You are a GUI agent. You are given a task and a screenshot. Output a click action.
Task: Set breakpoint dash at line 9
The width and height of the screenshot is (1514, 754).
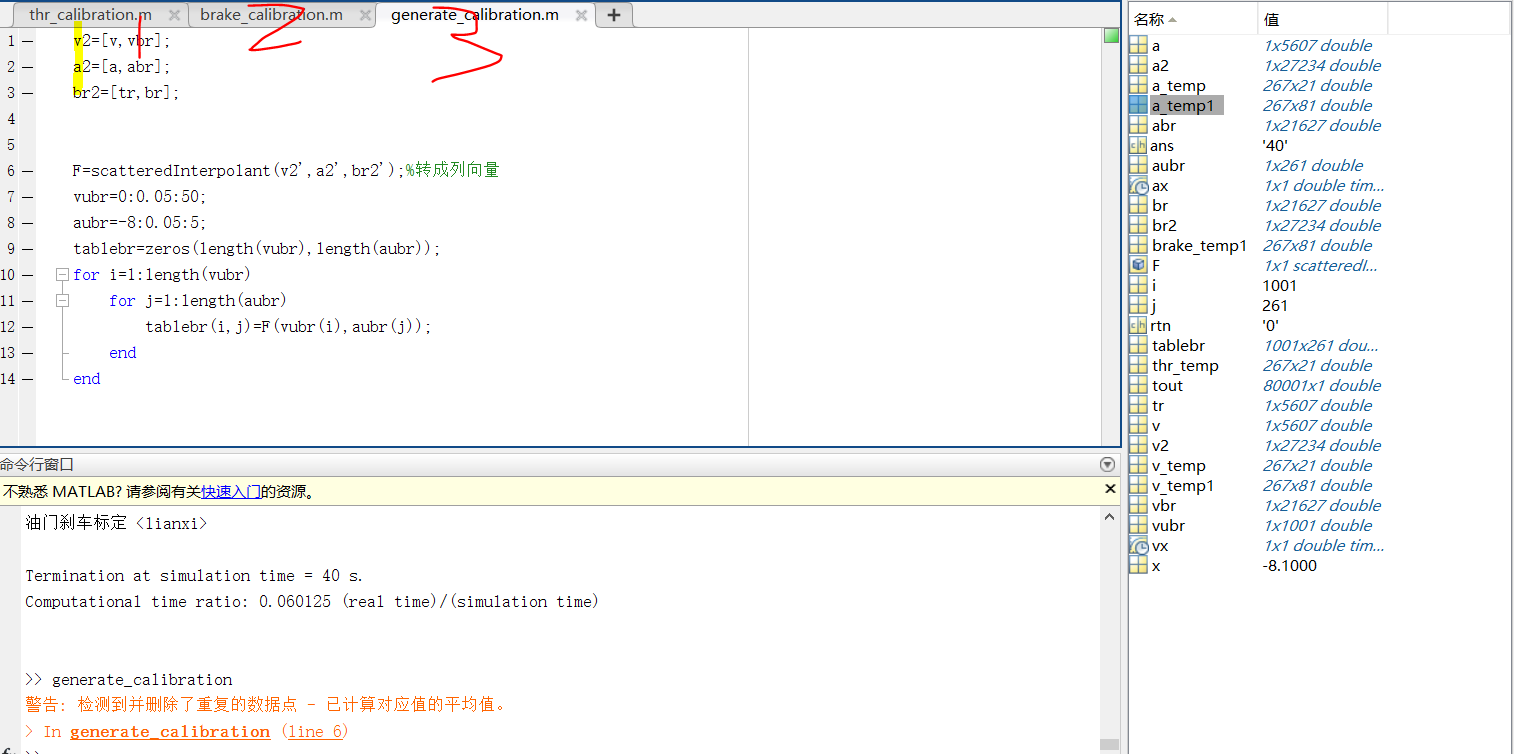pos(27,248)
